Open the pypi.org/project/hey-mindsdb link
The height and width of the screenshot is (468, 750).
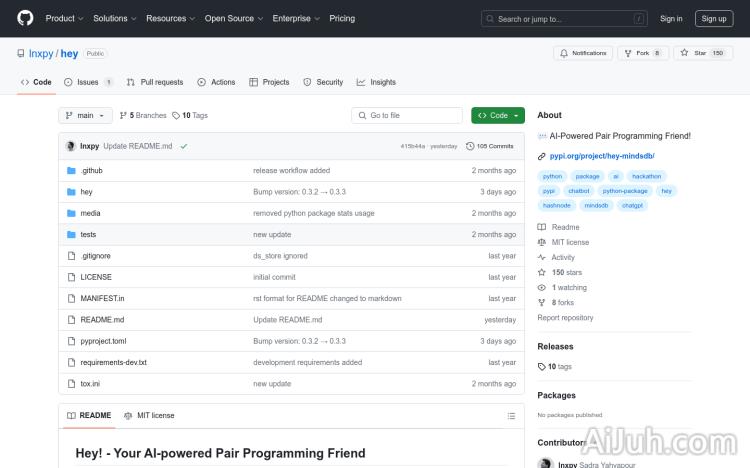pos(601,156)
